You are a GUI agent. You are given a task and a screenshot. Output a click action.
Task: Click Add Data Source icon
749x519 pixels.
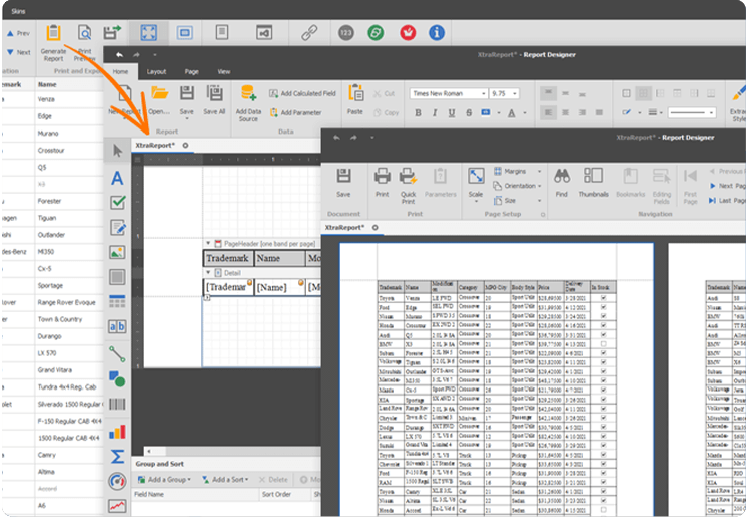(x=248, y=97)
